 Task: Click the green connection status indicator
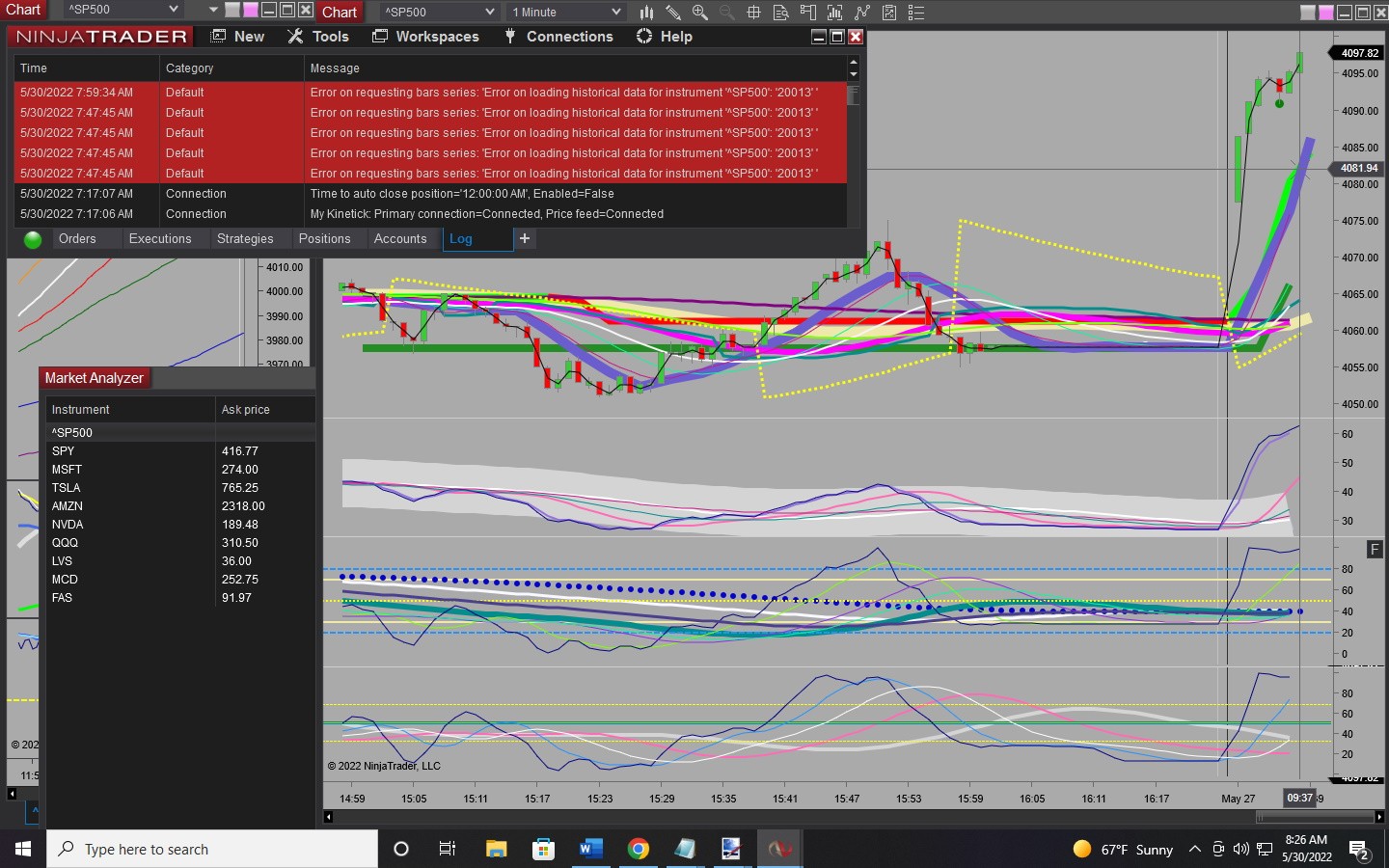pyautogui.click(x=33, y=239)
